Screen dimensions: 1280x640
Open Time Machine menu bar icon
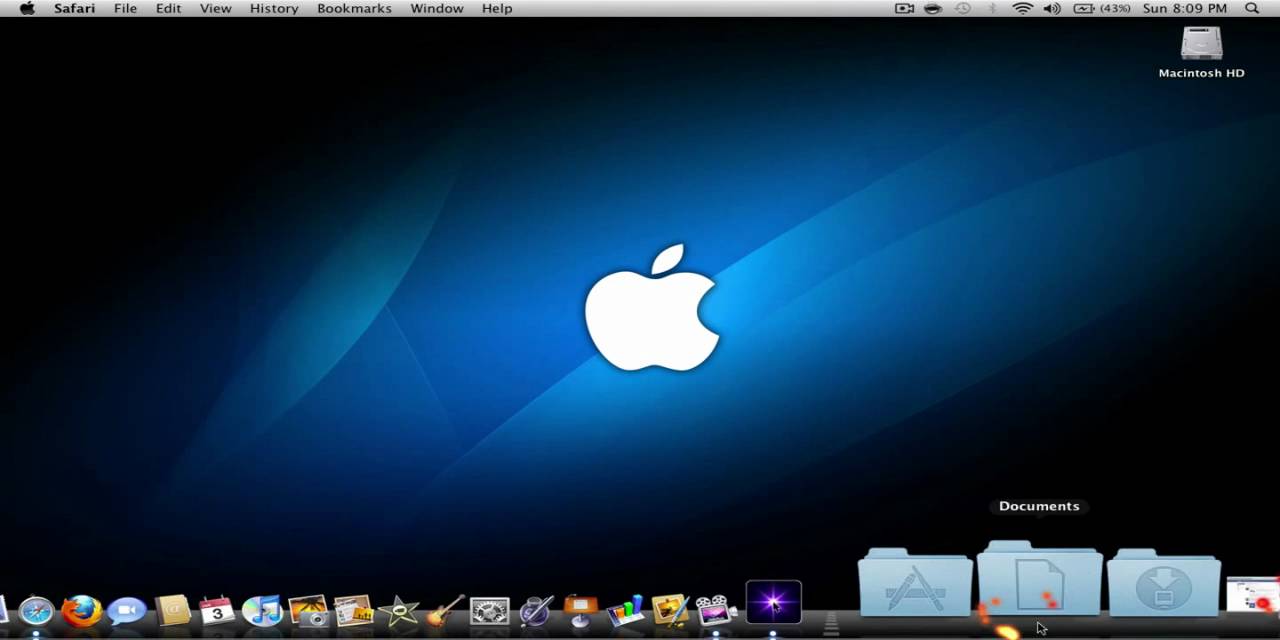pos(962,8)
